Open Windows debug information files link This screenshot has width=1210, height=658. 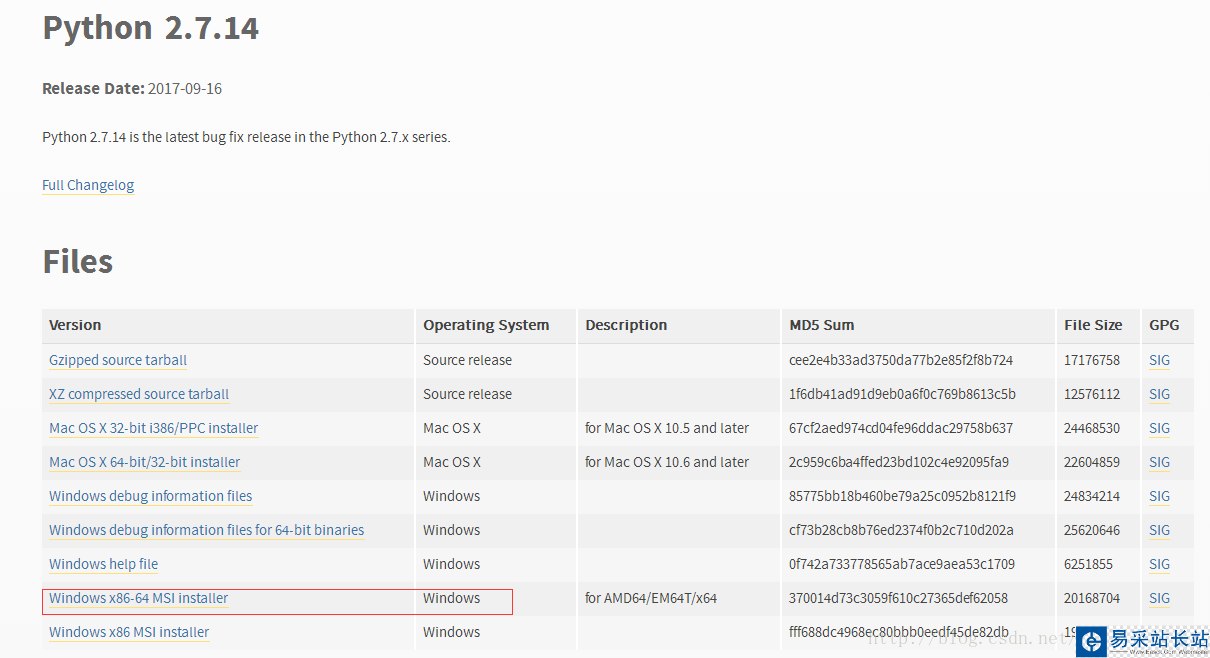tap(150, 496)
